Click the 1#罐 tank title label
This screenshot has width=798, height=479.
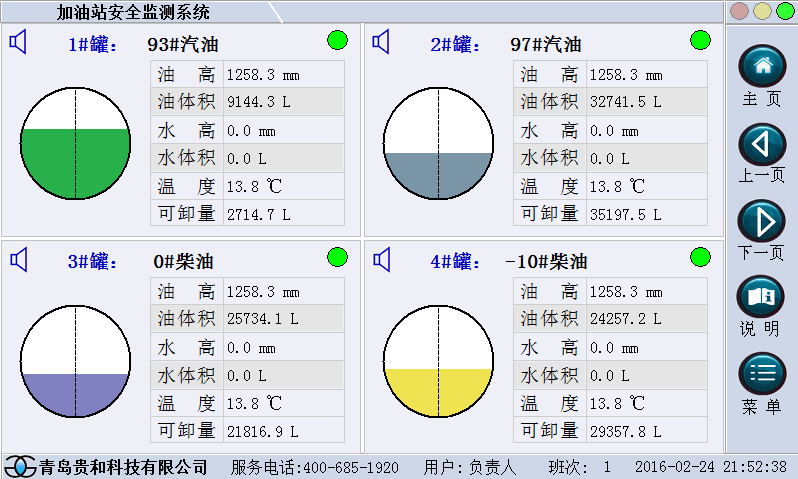92,45
